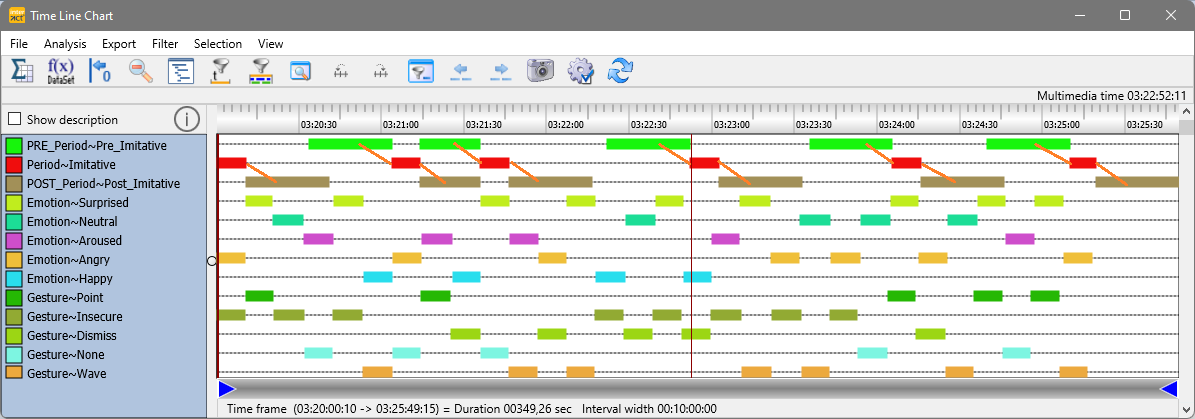Image resolution: width=1195 pixels, height=419 pixels.
Task: Select the Gesture~Point legend label
Action: click(66, 298)
